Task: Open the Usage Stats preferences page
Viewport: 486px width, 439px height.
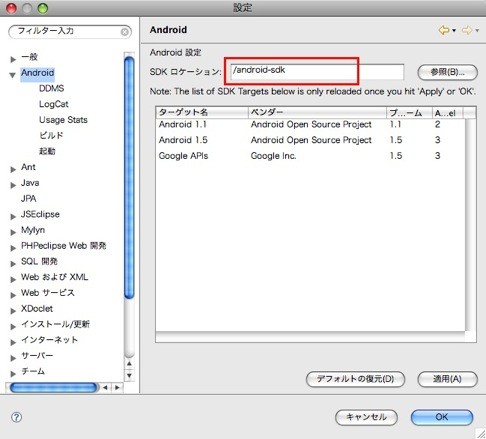Action: [63, 120]
